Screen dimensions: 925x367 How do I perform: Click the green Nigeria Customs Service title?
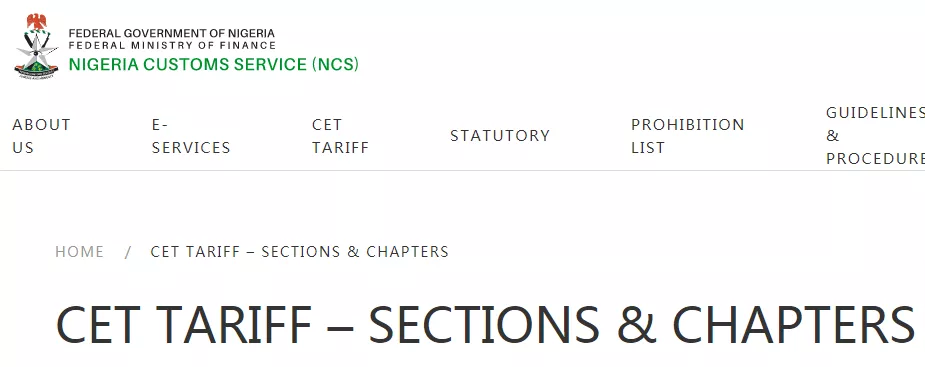(x=214, y=64)
